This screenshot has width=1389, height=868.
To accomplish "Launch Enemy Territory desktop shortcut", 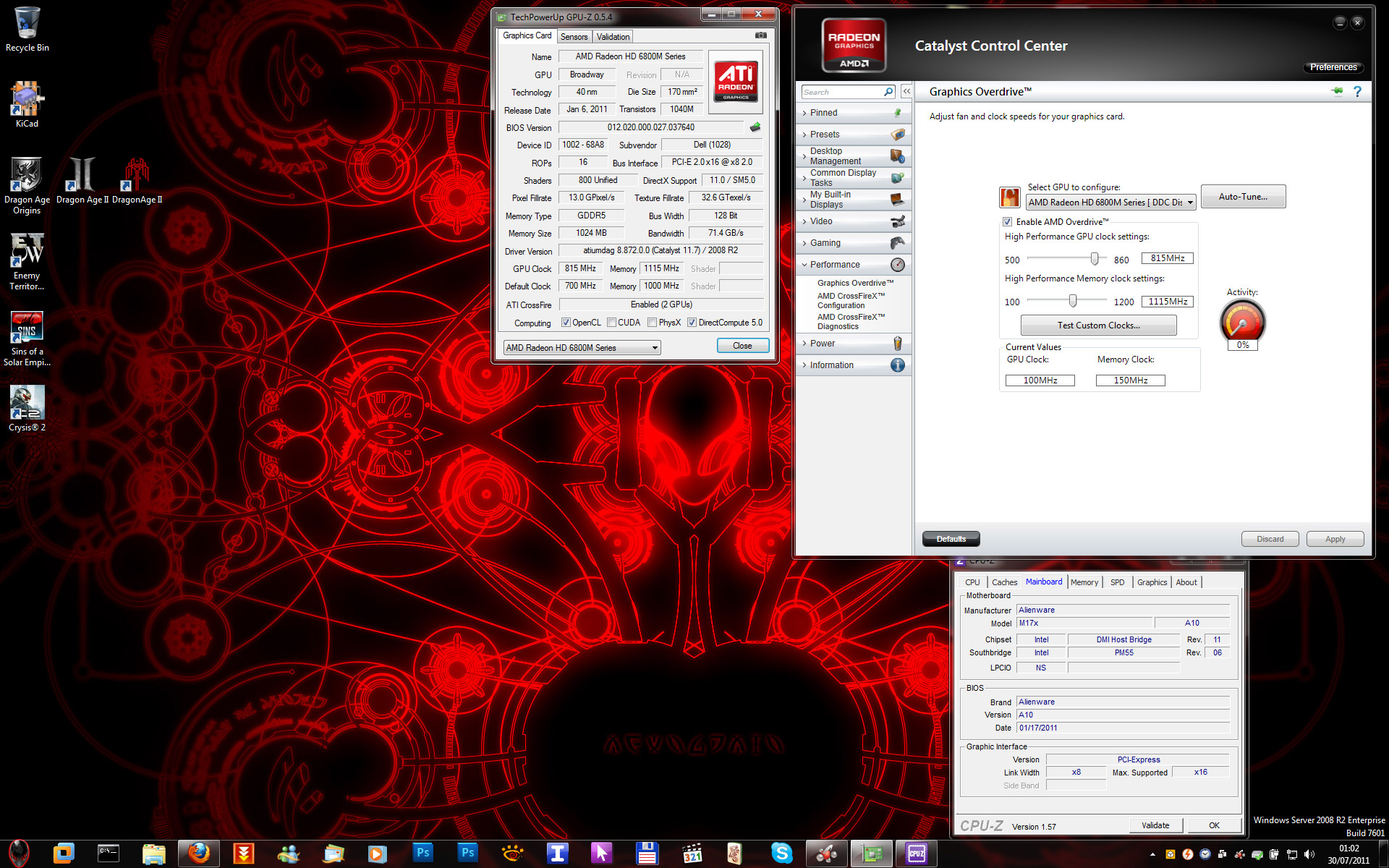I will point(27,261).
